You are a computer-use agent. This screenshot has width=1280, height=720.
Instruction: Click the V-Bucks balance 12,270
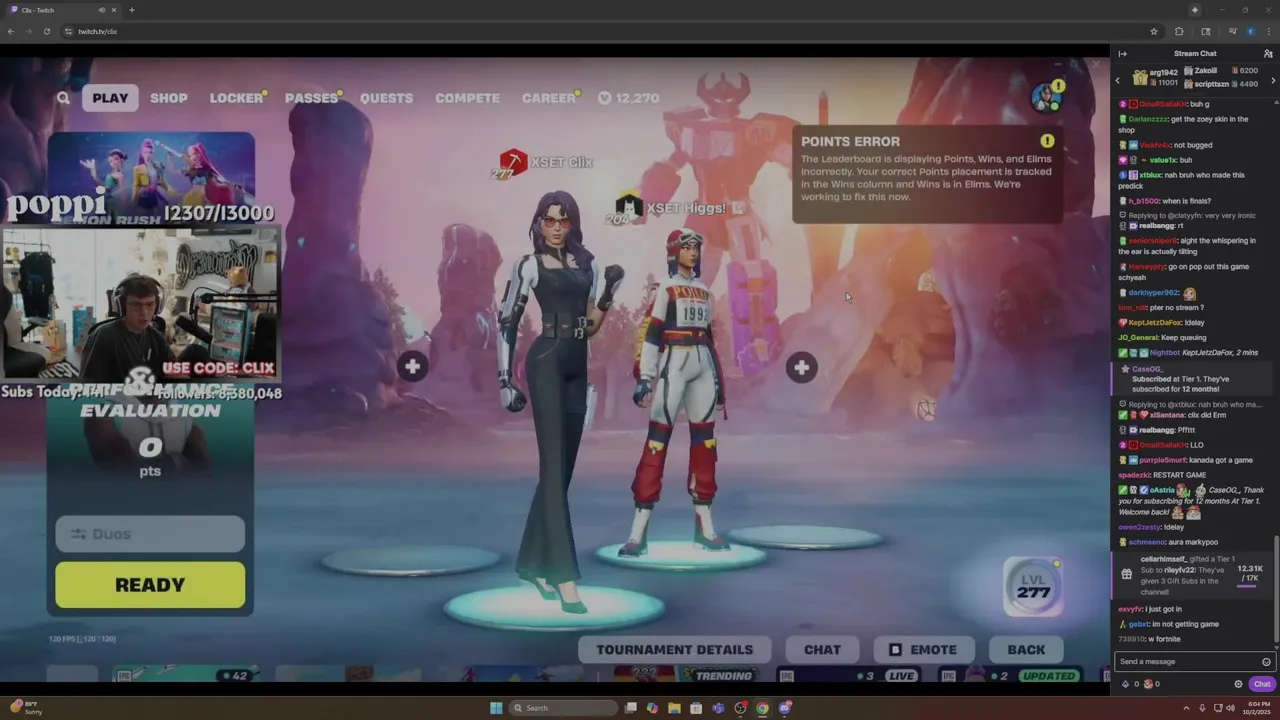click(x=629, y=98)
